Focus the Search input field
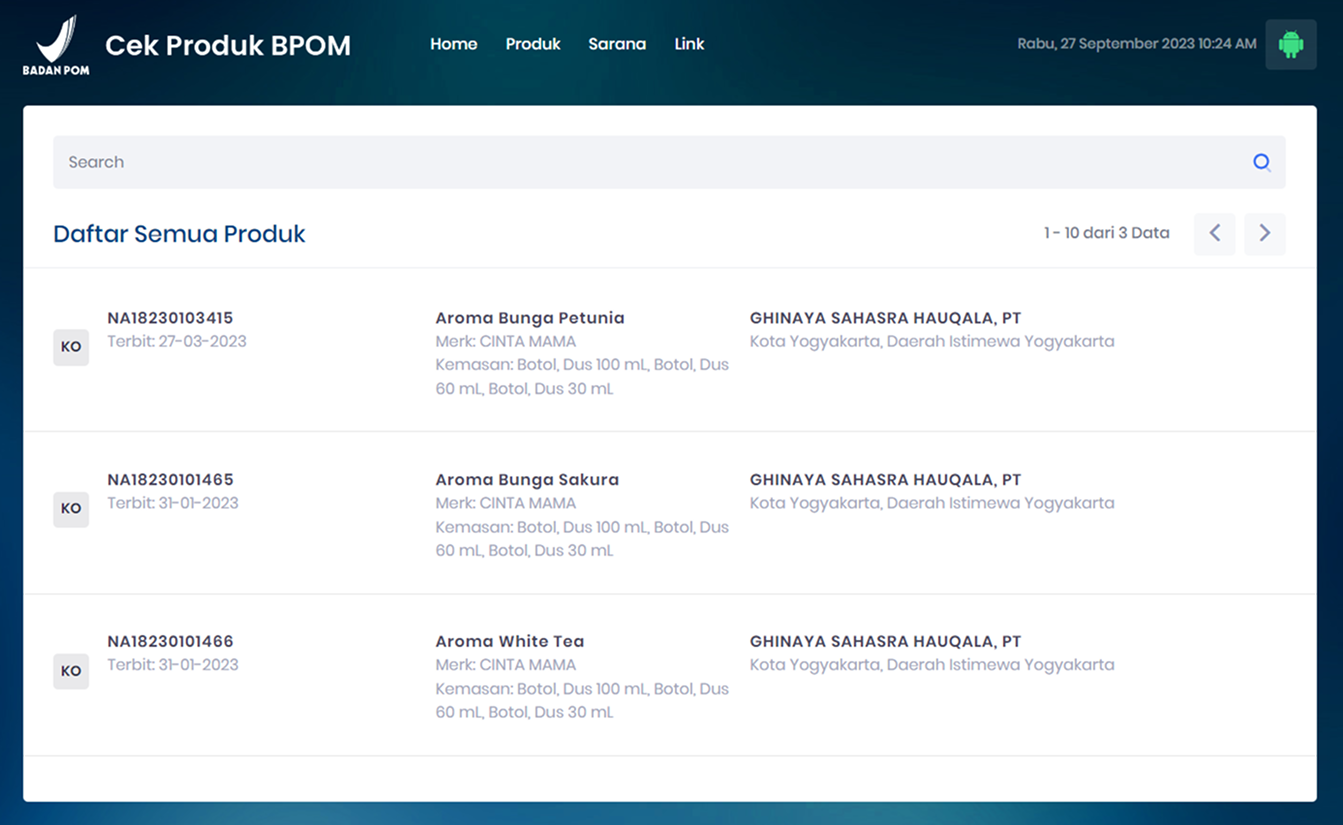Viewport: 1343px width, 825px height. click(669, 162)
